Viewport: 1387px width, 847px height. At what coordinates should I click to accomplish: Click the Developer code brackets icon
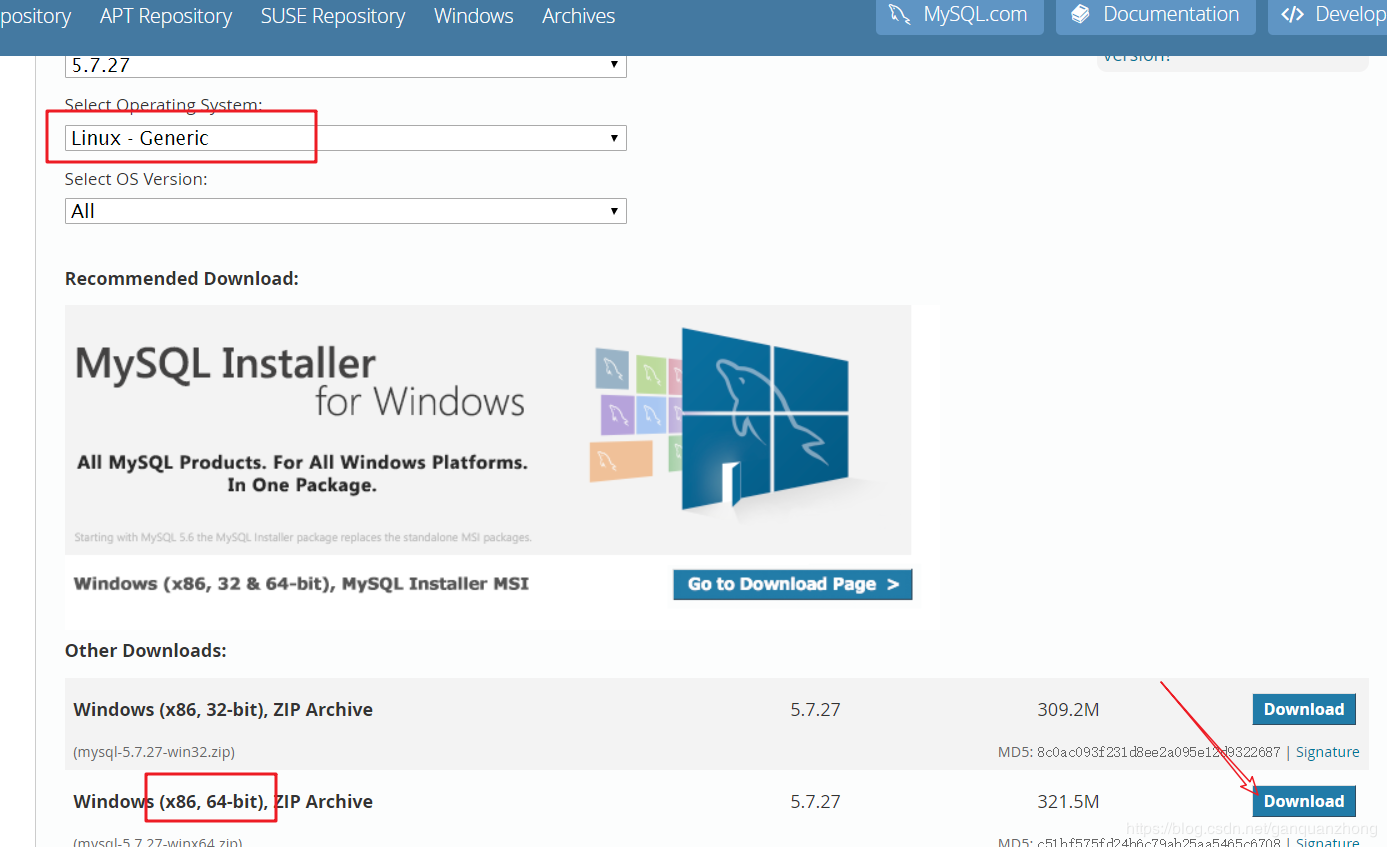[1293, 15]
